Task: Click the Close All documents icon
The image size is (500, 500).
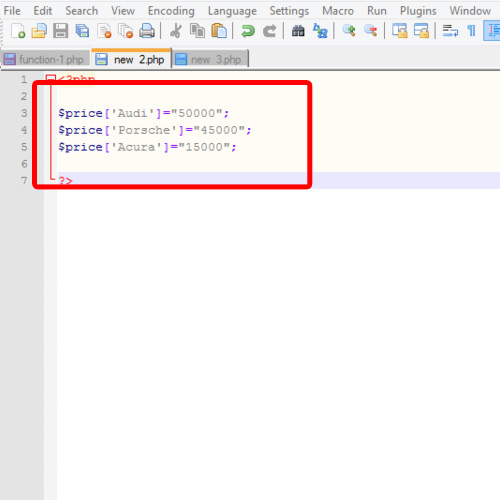Action: tap(126, 31)
